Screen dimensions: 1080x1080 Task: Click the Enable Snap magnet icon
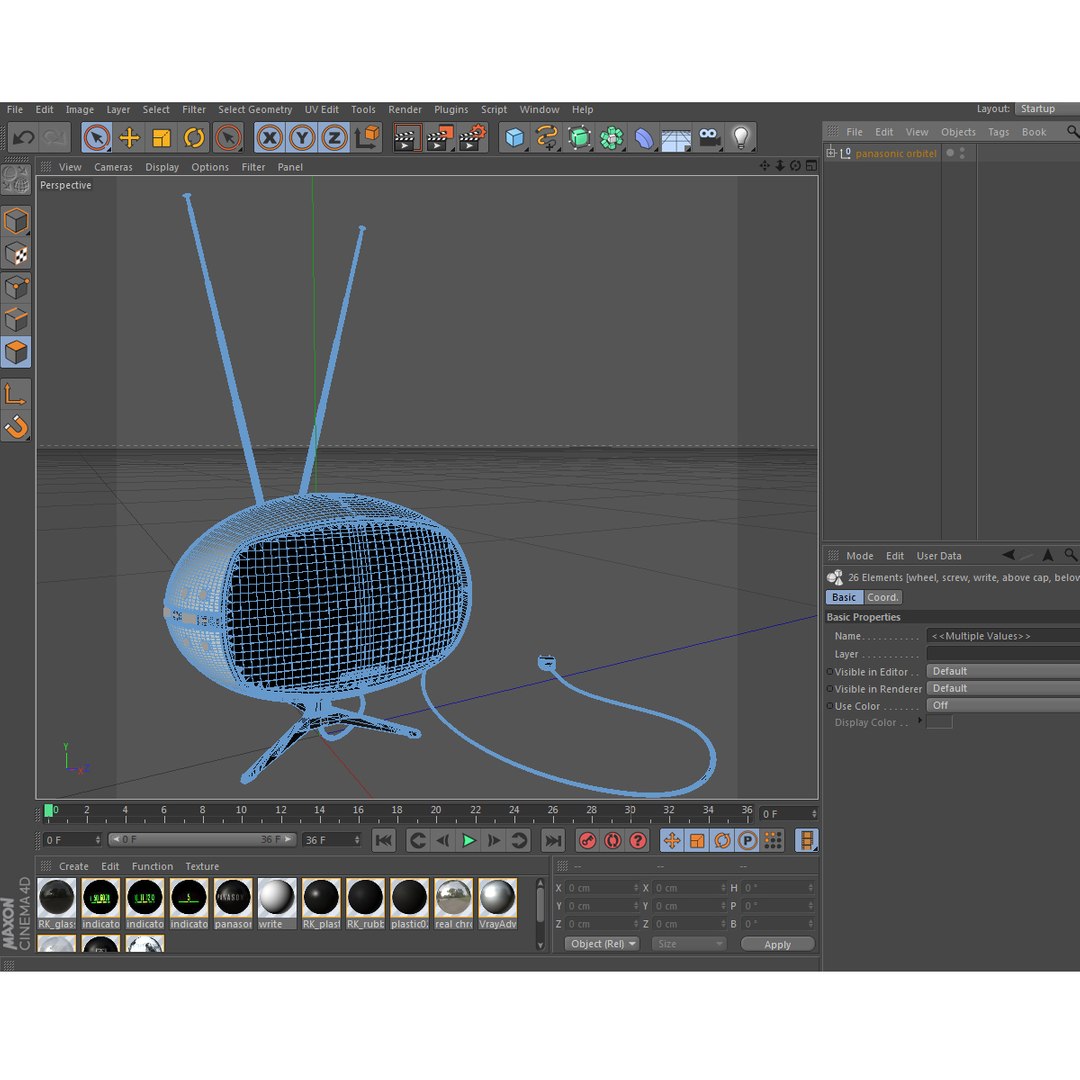pos(16,427)
